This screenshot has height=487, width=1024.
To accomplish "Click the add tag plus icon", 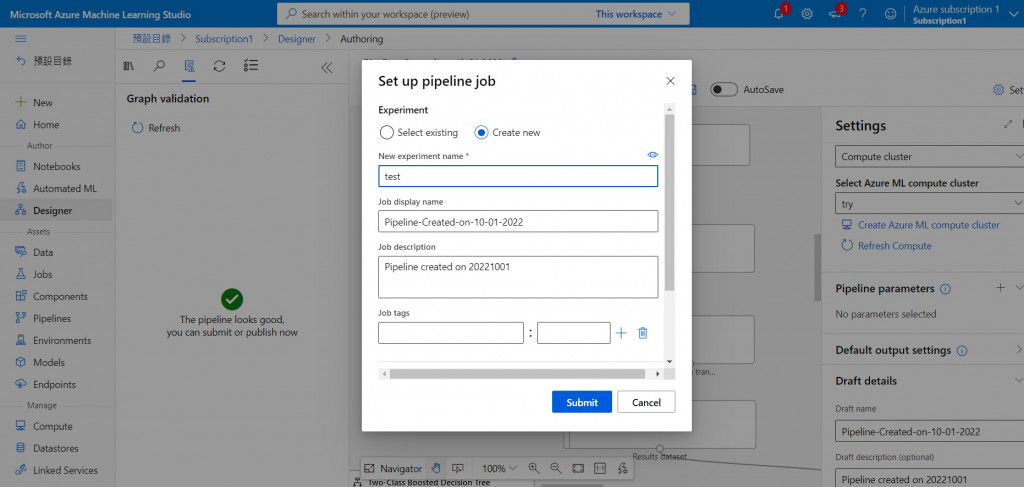I will pyautogui.click(x=621, y=333).
